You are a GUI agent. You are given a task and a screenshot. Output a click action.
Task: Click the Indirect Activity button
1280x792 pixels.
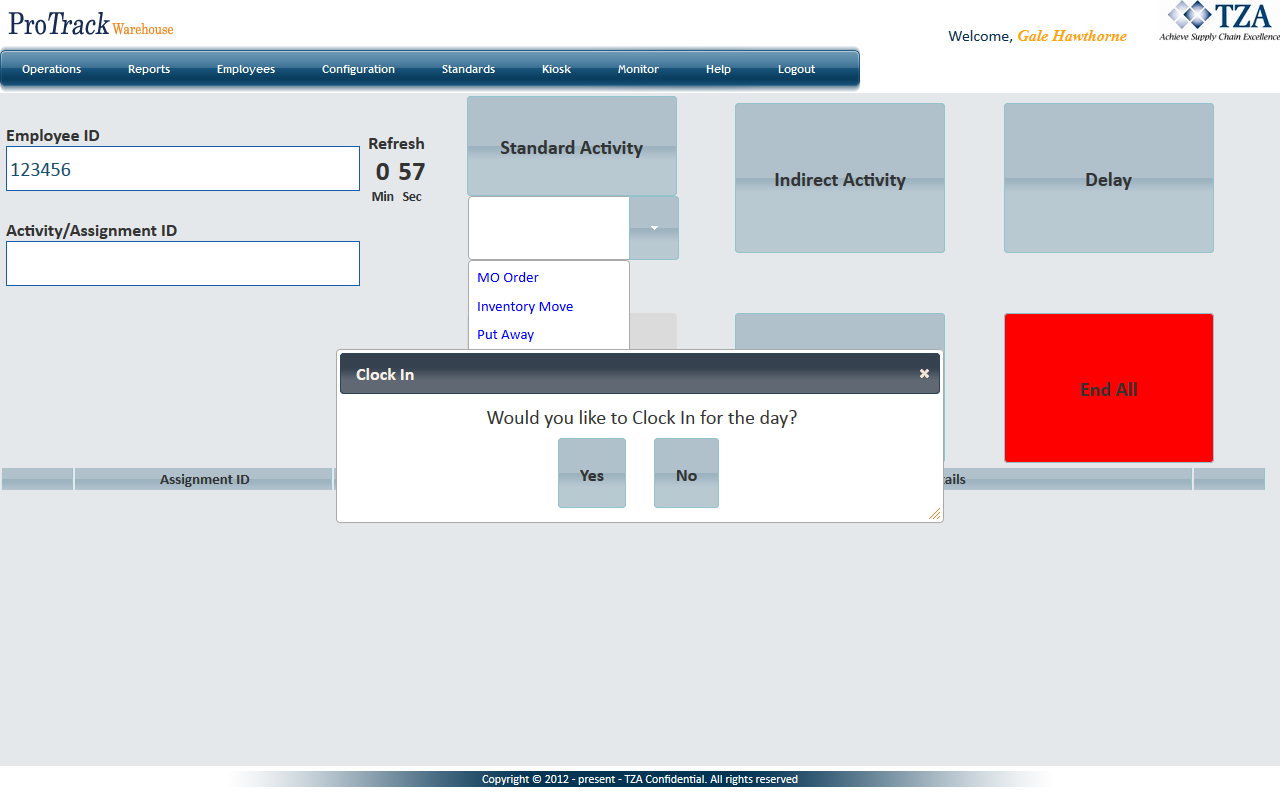pyautogui.click(x=839, y=179)
